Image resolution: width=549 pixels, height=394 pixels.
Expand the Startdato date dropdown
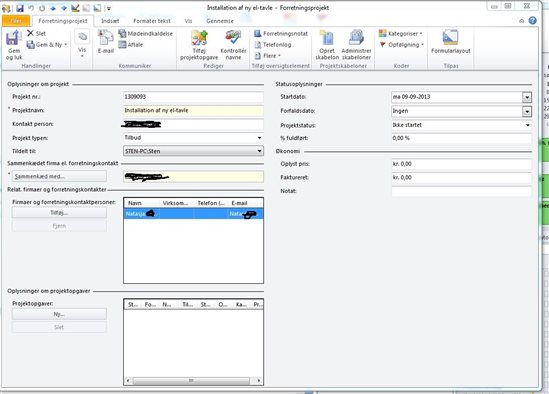(527, 97)
